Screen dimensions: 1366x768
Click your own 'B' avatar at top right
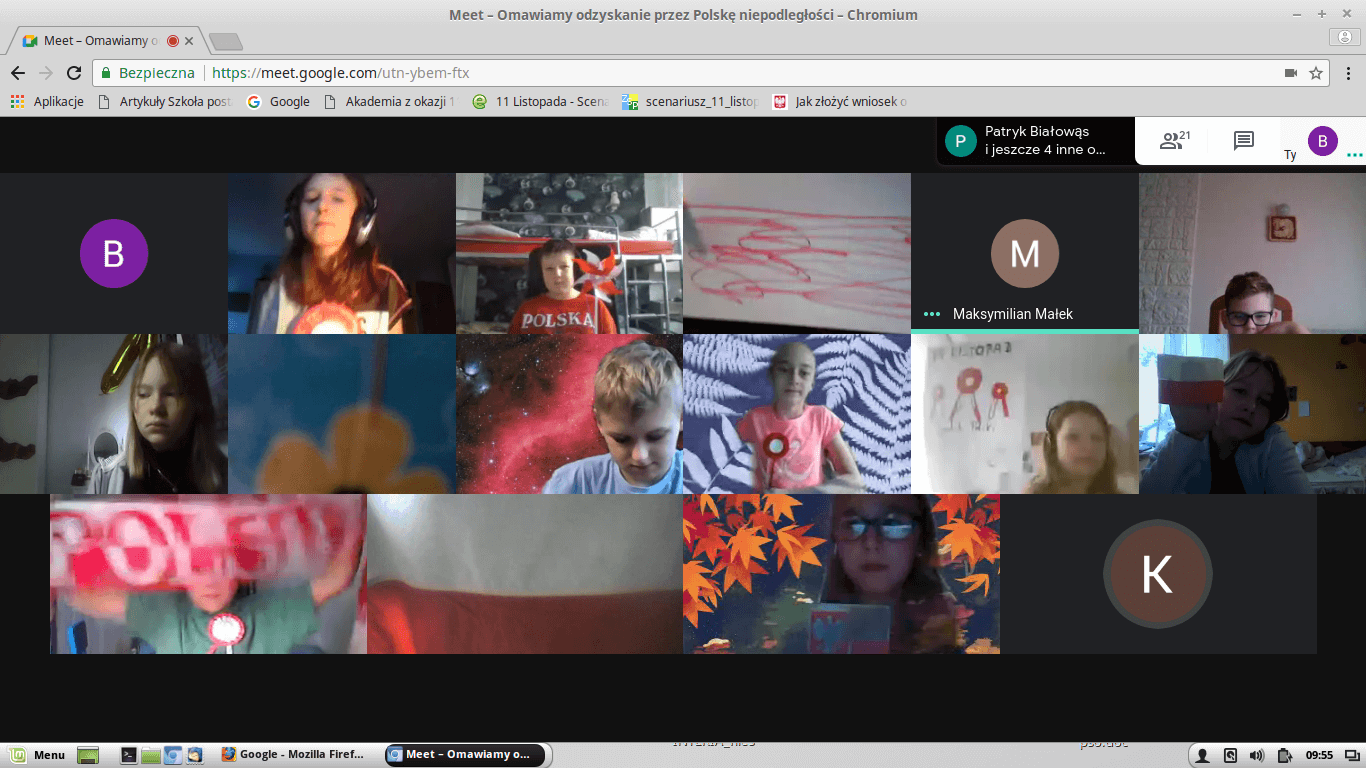1322,141
